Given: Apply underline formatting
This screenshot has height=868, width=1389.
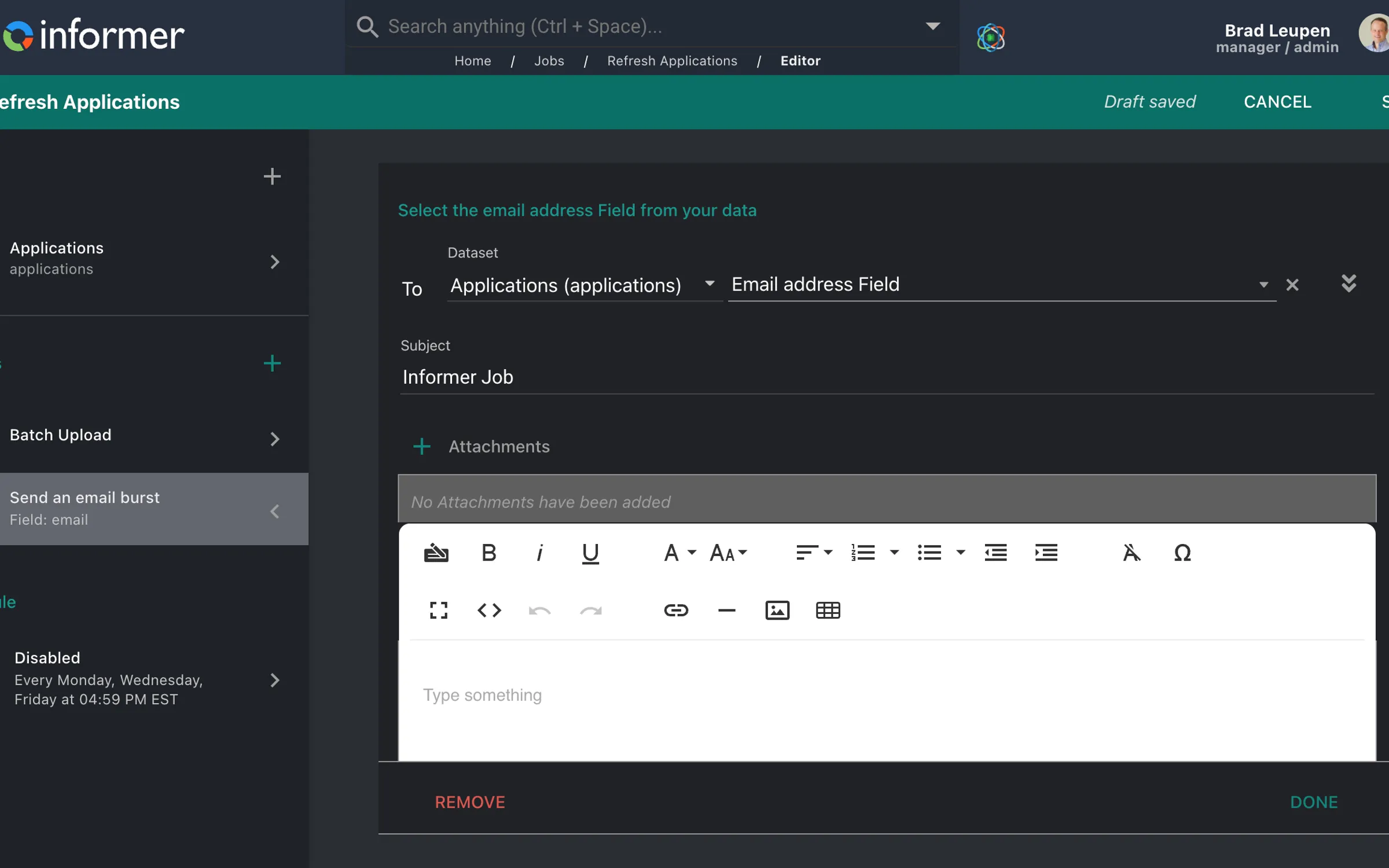Looking at the screenshot, I should point(590,553).
